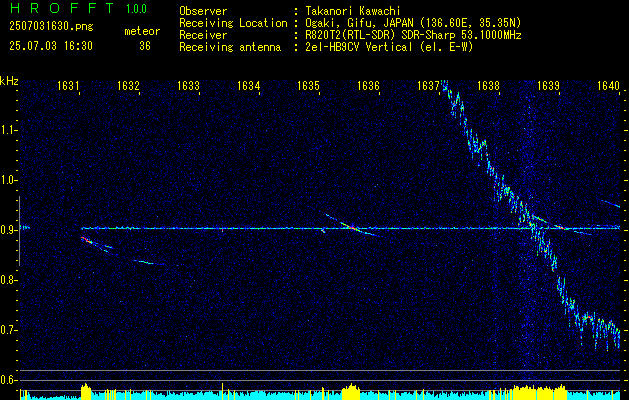
Task: Click the red meteor echo near 1636
Action: pos(351,227)
